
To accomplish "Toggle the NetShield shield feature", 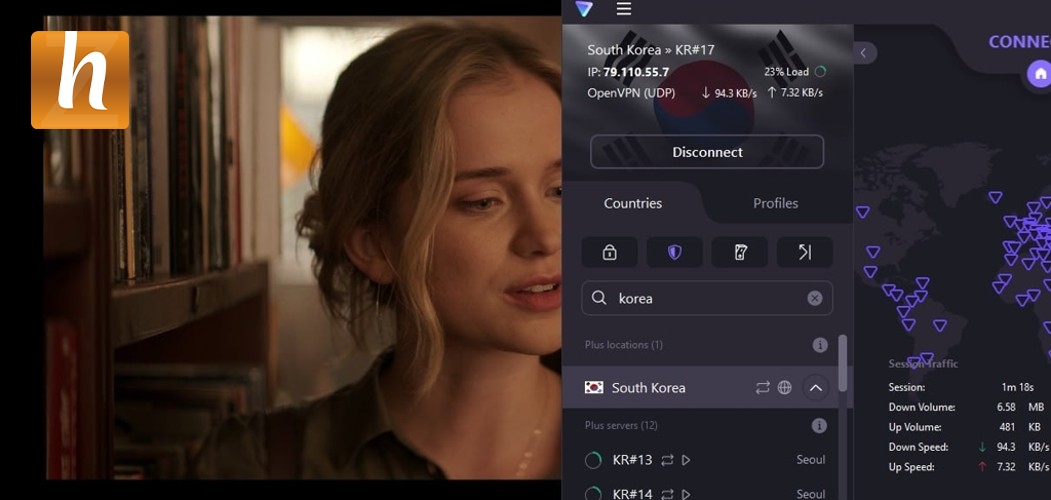I will (x=674, y=252).
